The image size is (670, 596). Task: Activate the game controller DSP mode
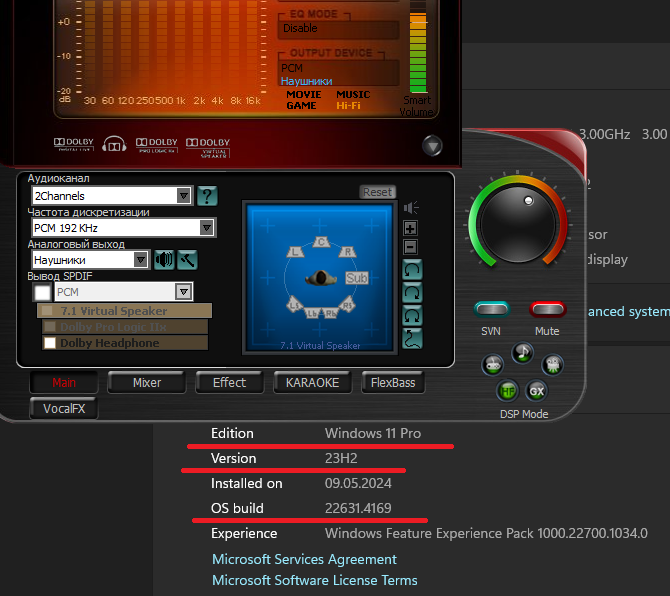[x=493, y=365]
